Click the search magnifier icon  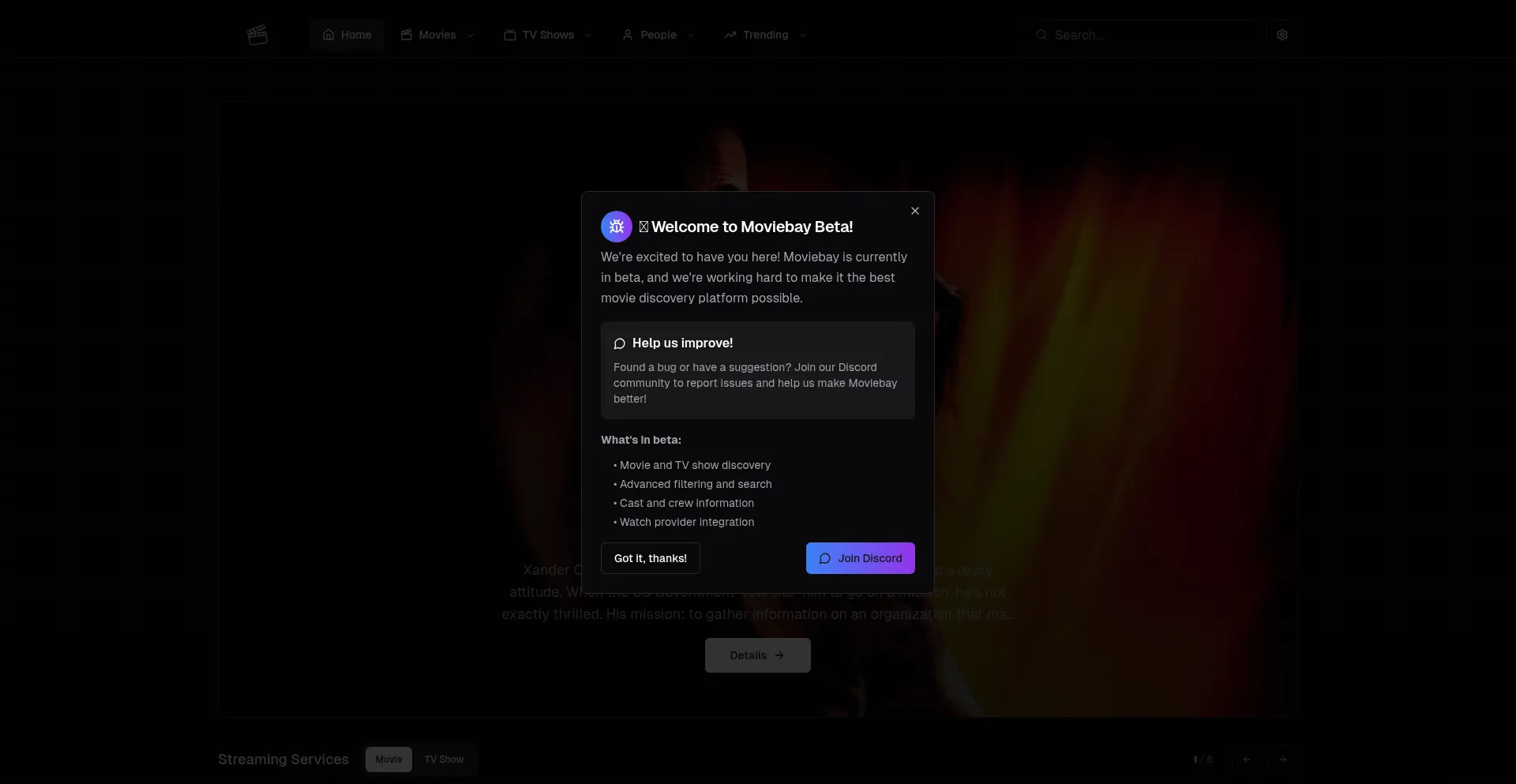tap(1041, 35)
